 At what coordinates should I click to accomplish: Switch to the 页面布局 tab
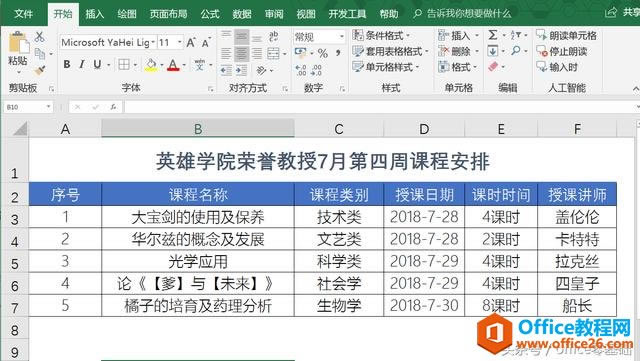(168, 14)
